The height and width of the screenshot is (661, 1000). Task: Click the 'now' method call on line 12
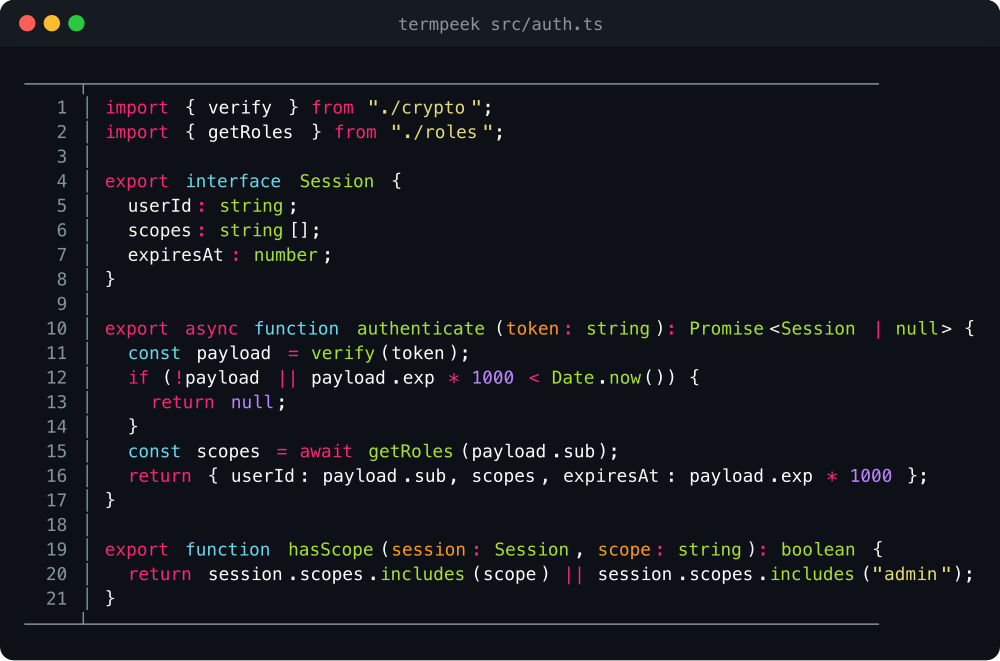point(625,377)
